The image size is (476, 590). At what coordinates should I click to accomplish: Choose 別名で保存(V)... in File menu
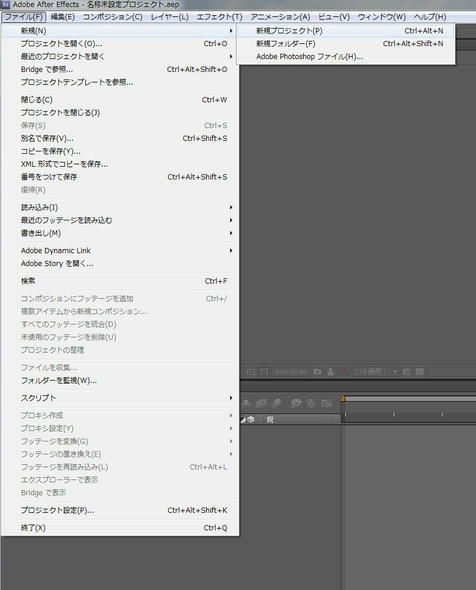(47, 138)
